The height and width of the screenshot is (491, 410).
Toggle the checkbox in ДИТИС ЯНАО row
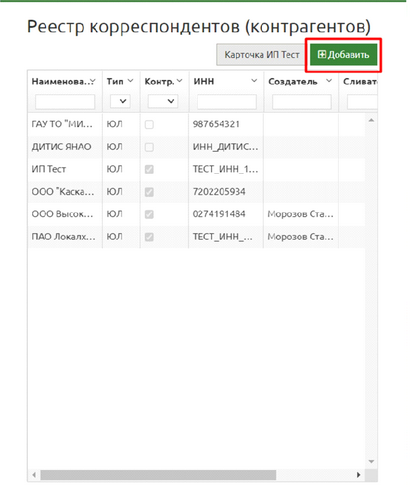point(149,147)
